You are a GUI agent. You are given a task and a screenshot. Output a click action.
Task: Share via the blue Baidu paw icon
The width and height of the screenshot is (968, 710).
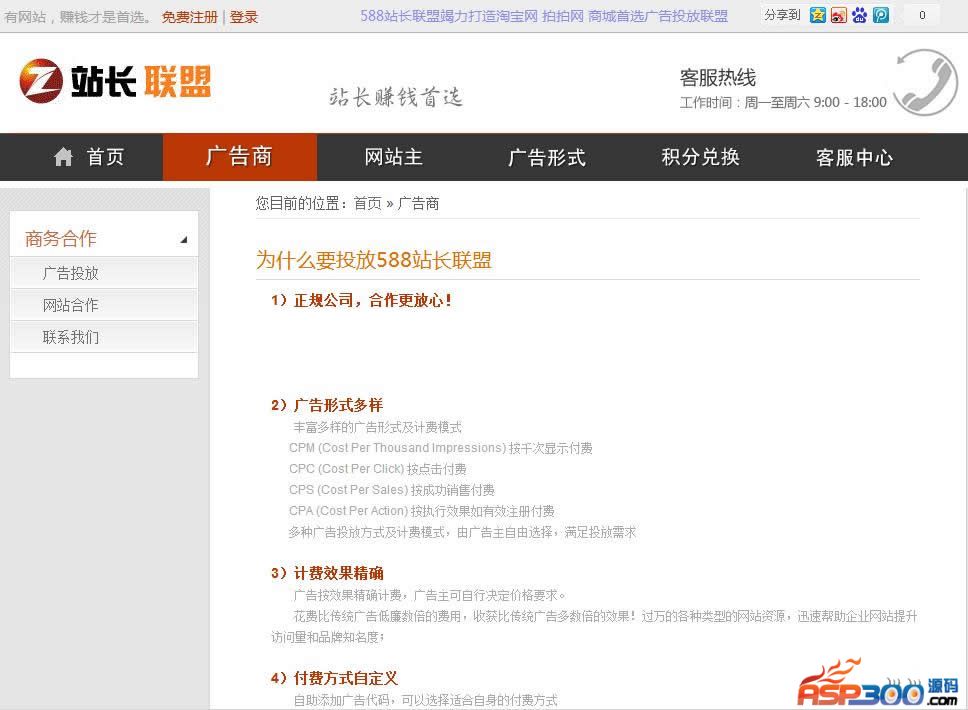[x=859, y=15]
